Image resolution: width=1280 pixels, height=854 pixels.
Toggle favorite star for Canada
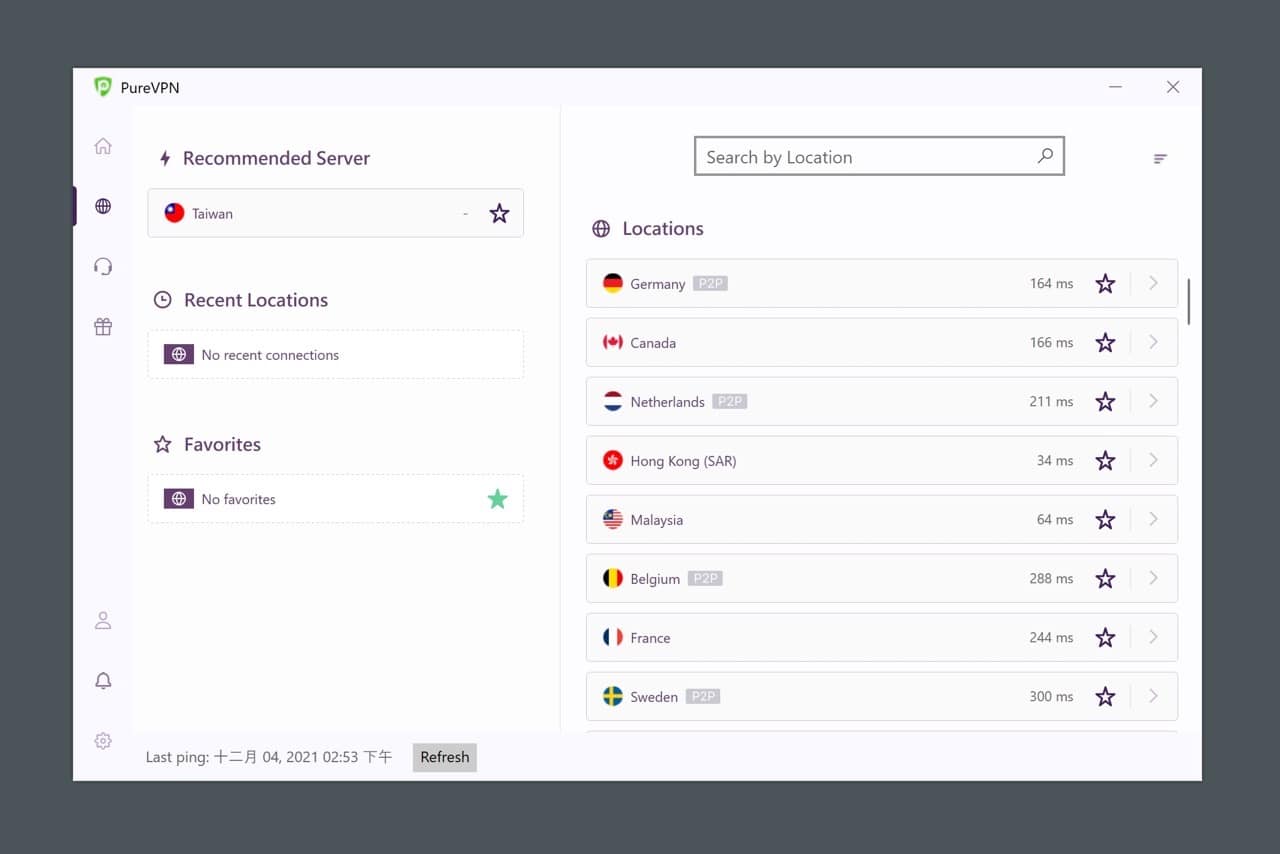pos(1105,342)
